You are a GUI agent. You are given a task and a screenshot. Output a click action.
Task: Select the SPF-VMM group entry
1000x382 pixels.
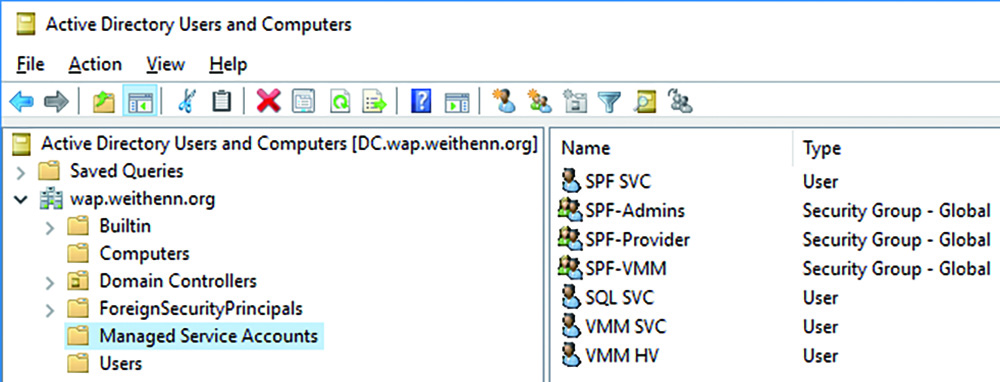click(x=626, y=268)
